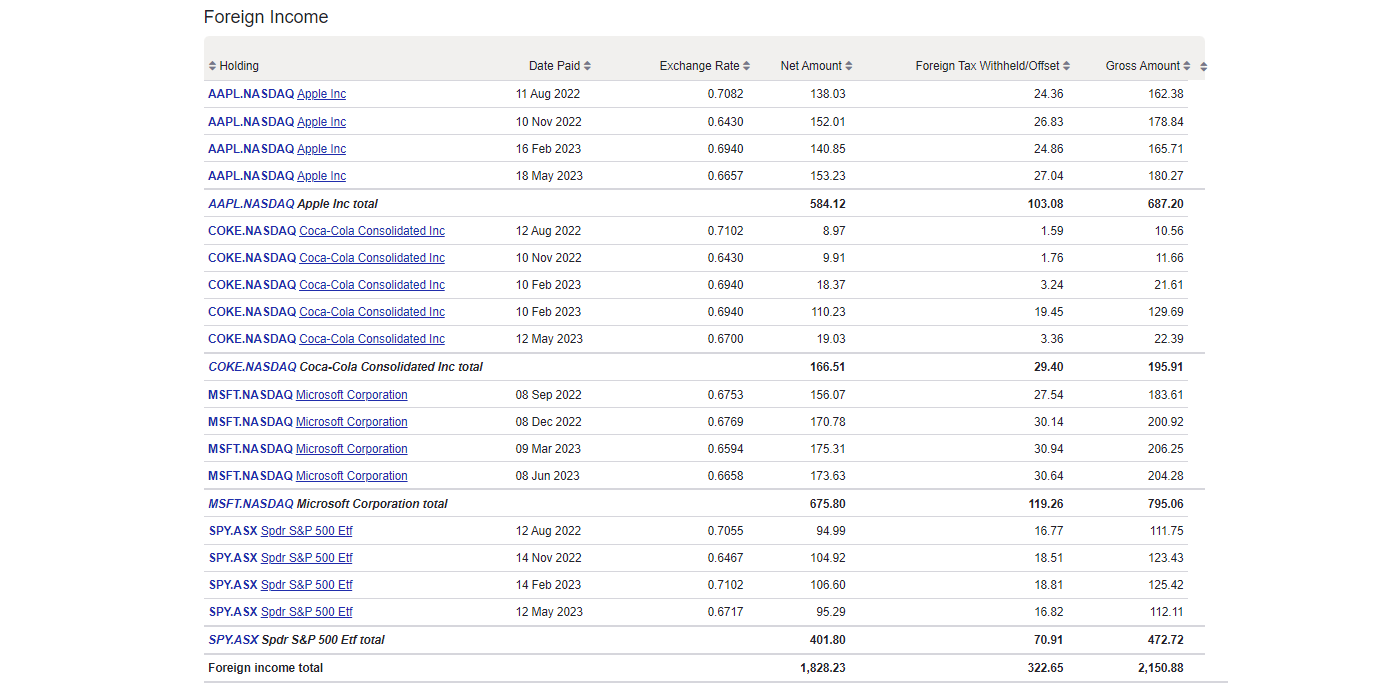Open the Apple Inc link dated 11 Aug 2022
The image size is (1380, 695).
(321, 93)
